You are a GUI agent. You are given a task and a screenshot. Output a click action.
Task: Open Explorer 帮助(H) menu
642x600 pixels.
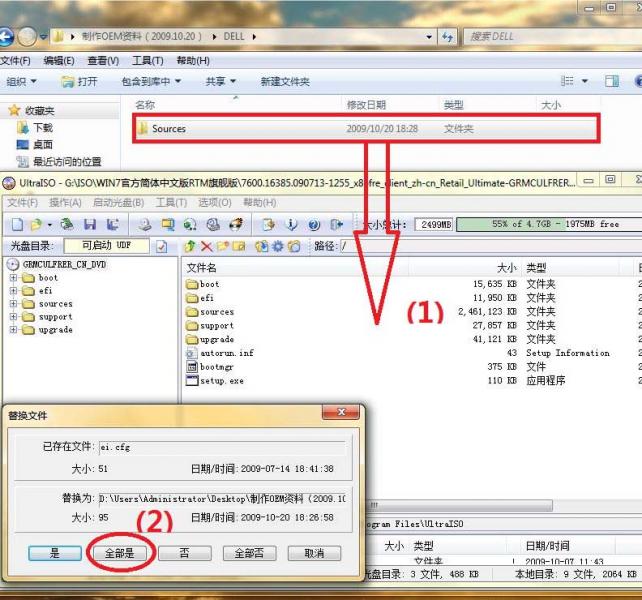[x=193, y=61]
